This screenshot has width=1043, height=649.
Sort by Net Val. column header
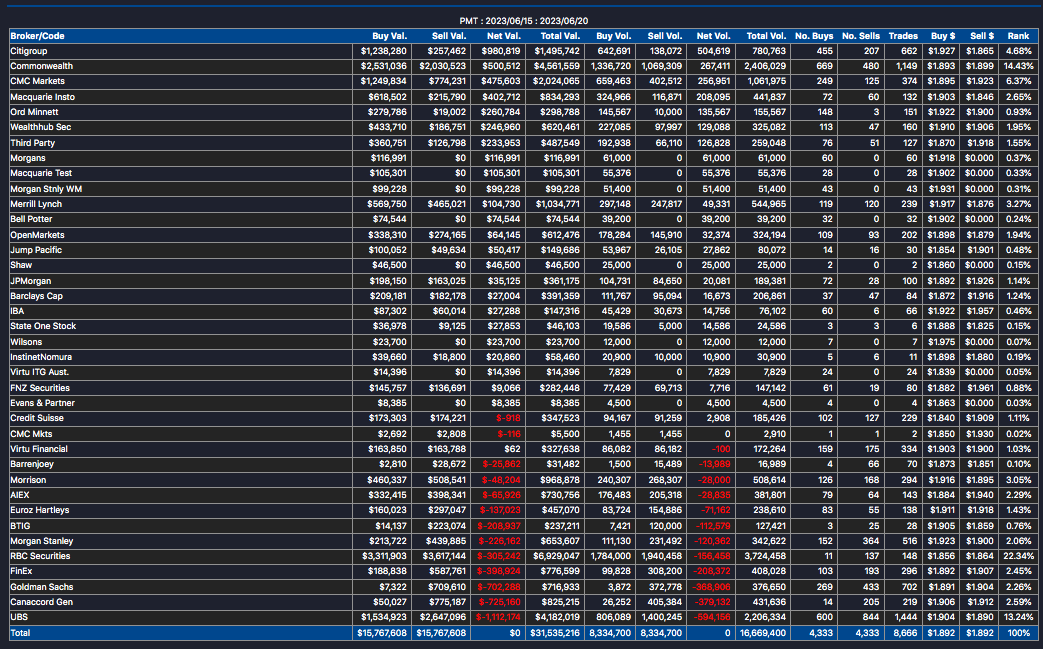(x=504, y=36)
